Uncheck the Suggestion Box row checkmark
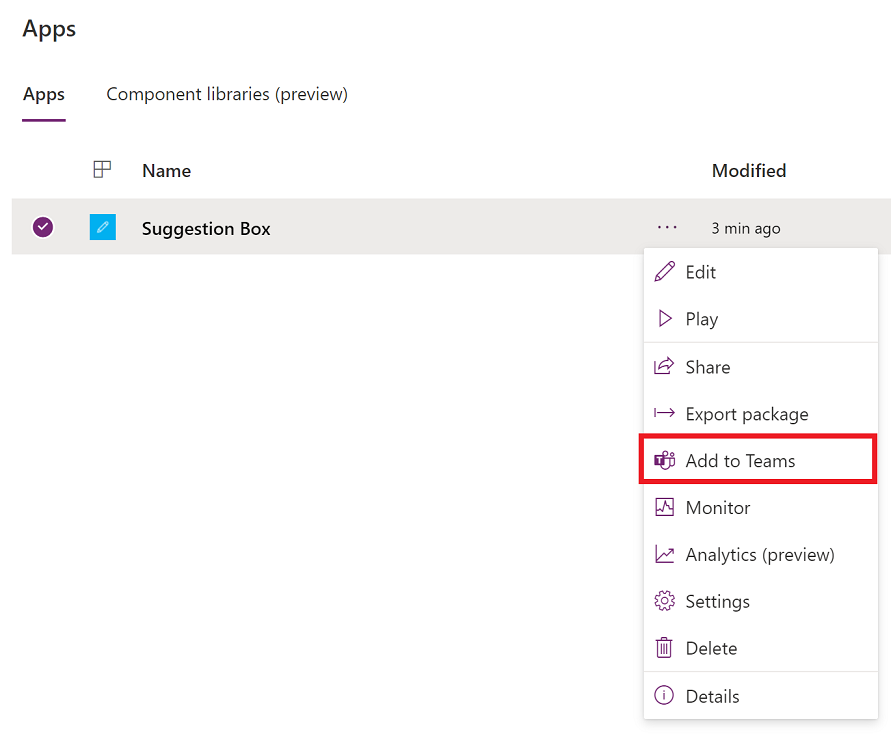The height and width of the screenshot is (734, 891). pos(43,228)
